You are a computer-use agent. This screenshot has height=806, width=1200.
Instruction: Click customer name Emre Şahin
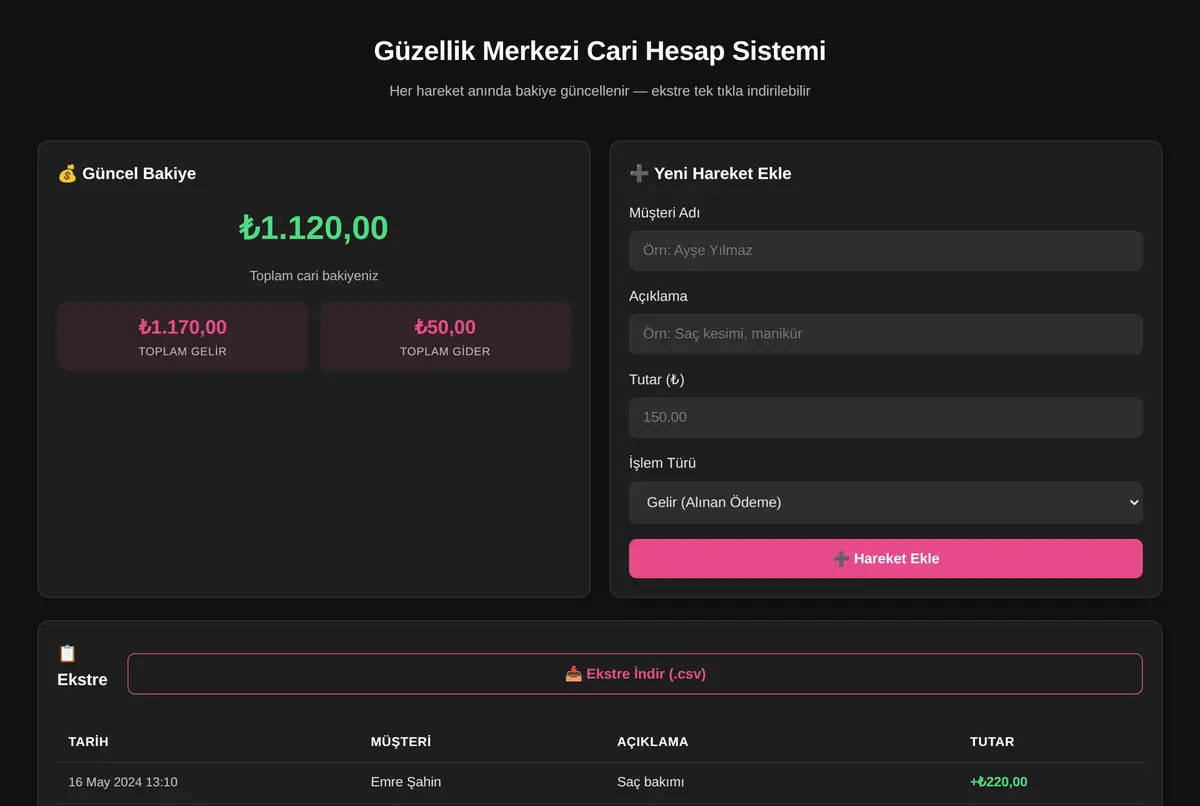(x=406, y=782)
